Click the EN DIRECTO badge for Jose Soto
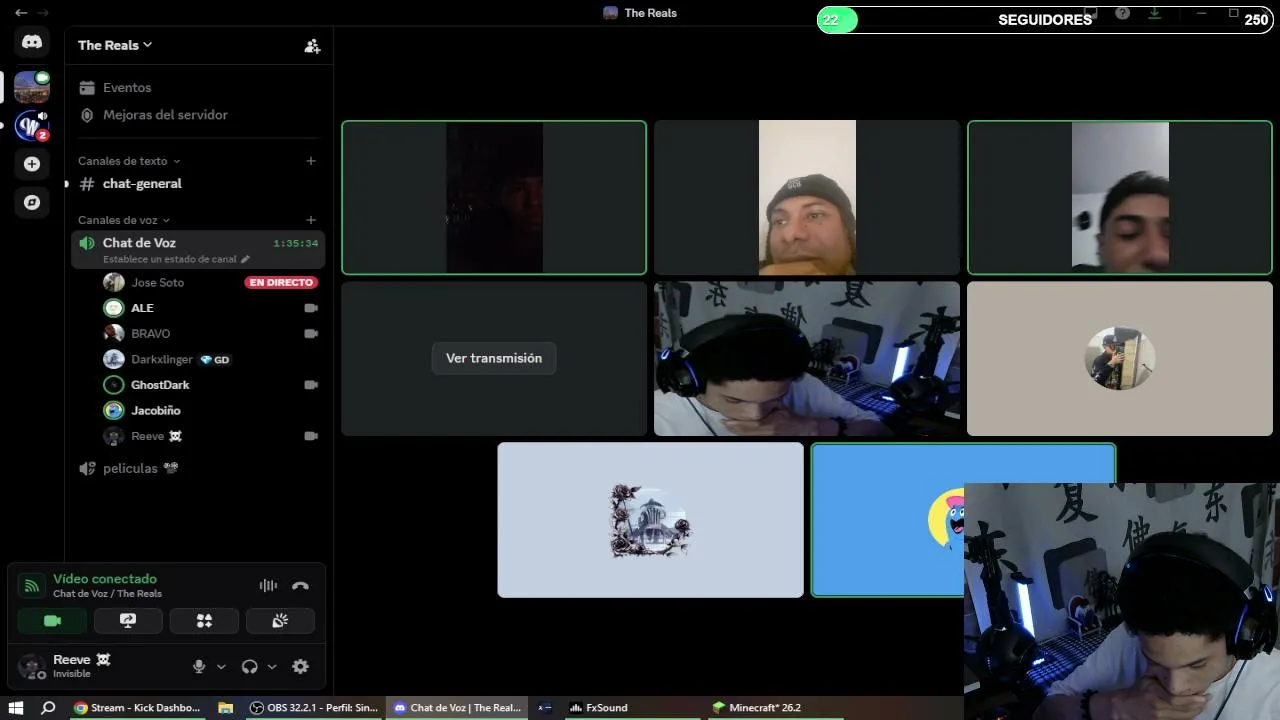The image size is (1280, 720). (x=281, y=283)
